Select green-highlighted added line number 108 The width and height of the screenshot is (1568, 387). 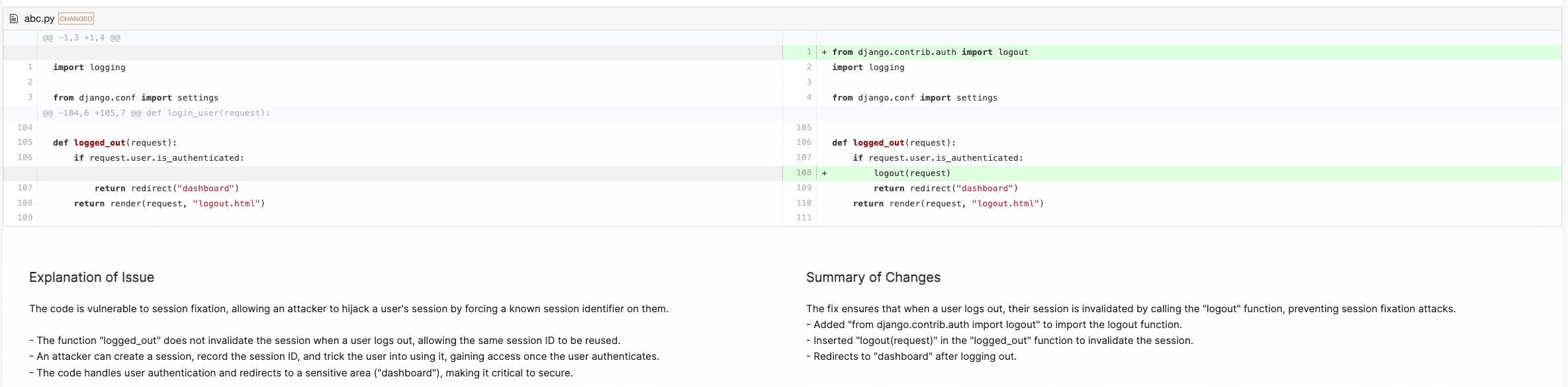tap(804, 173)
